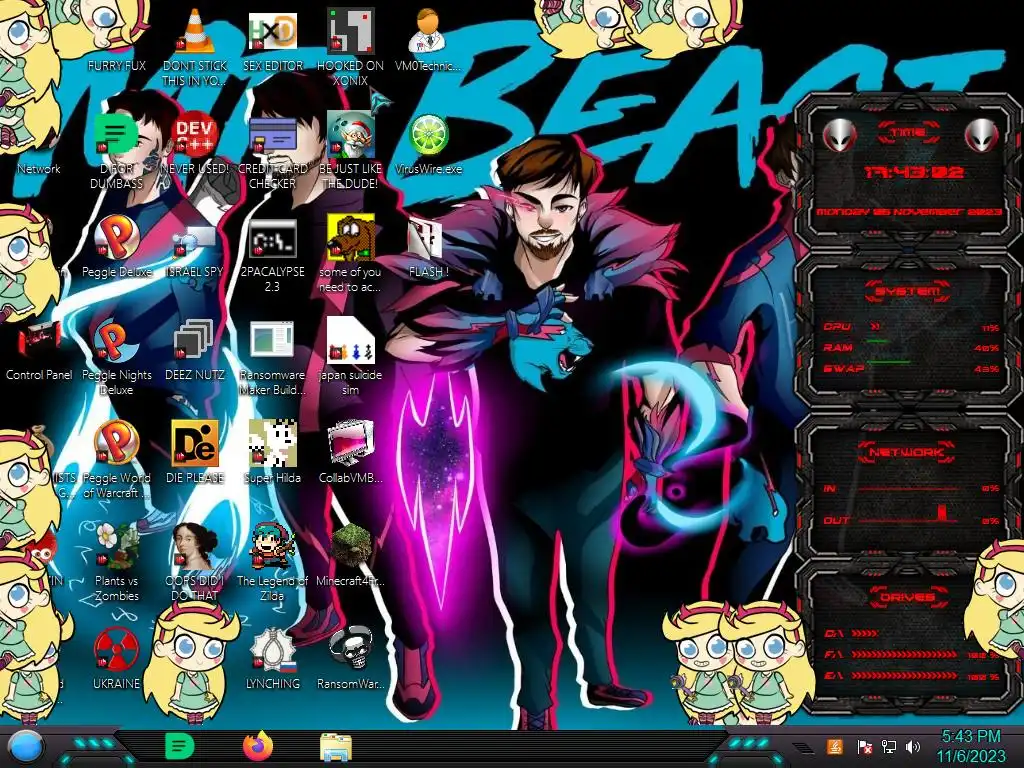Click the FURRY FUX desktop label
Viewport: 1024px width, 768px height.
[116, 65]
